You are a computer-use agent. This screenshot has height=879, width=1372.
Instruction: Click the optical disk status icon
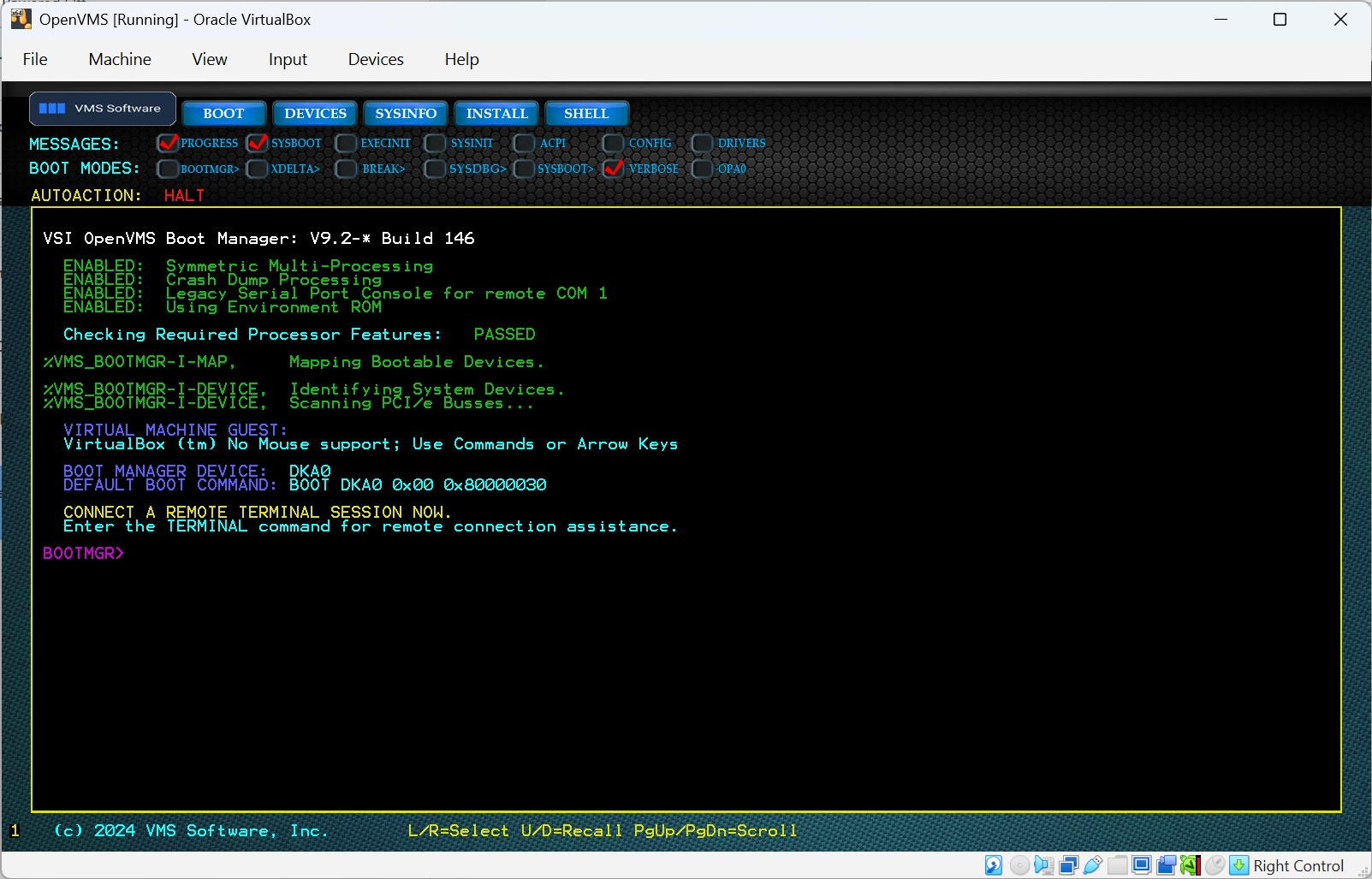(1019, 865)
